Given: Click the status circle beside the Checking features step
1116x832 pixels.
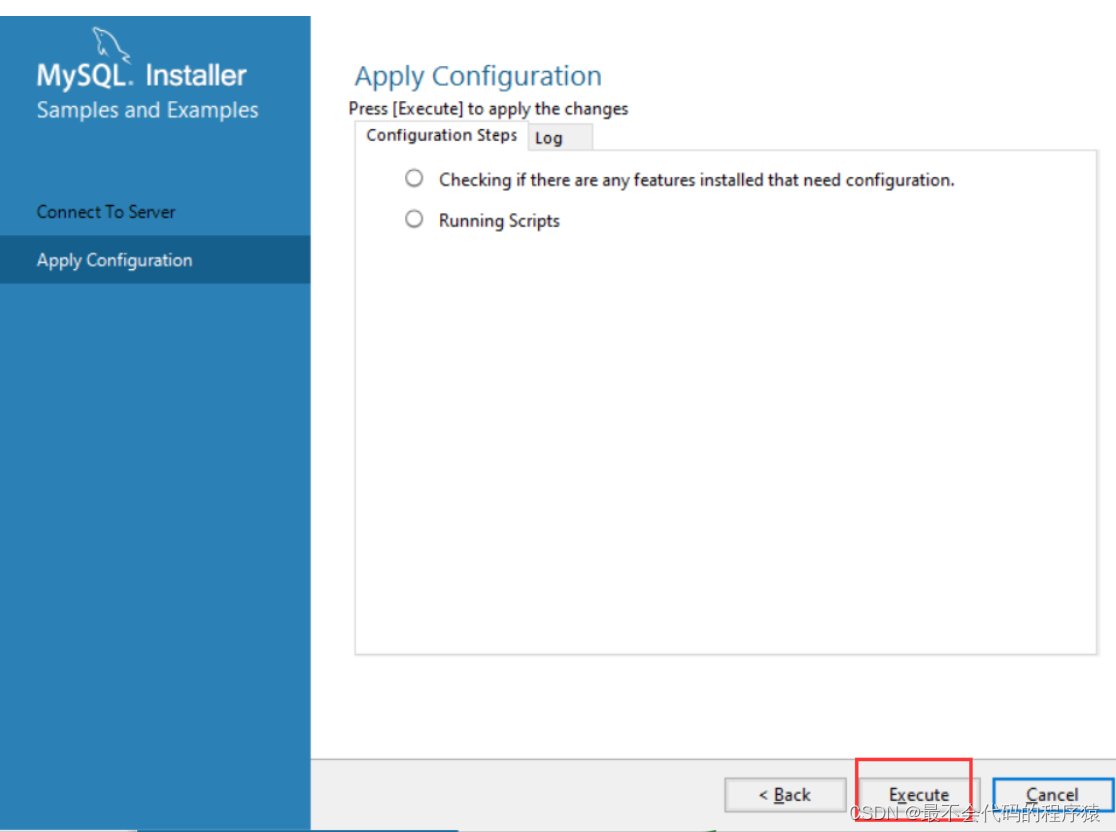Looking at the screenshot, I should tap(414, 178).
